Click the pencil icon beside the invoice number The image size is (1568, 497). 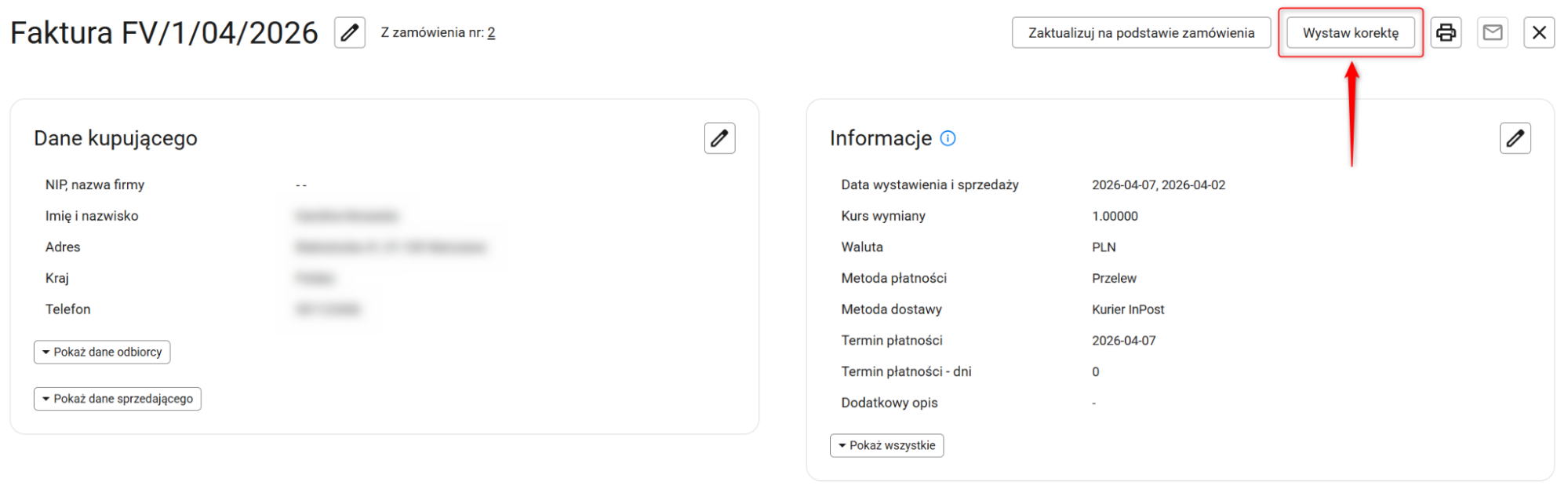point(350,33)
